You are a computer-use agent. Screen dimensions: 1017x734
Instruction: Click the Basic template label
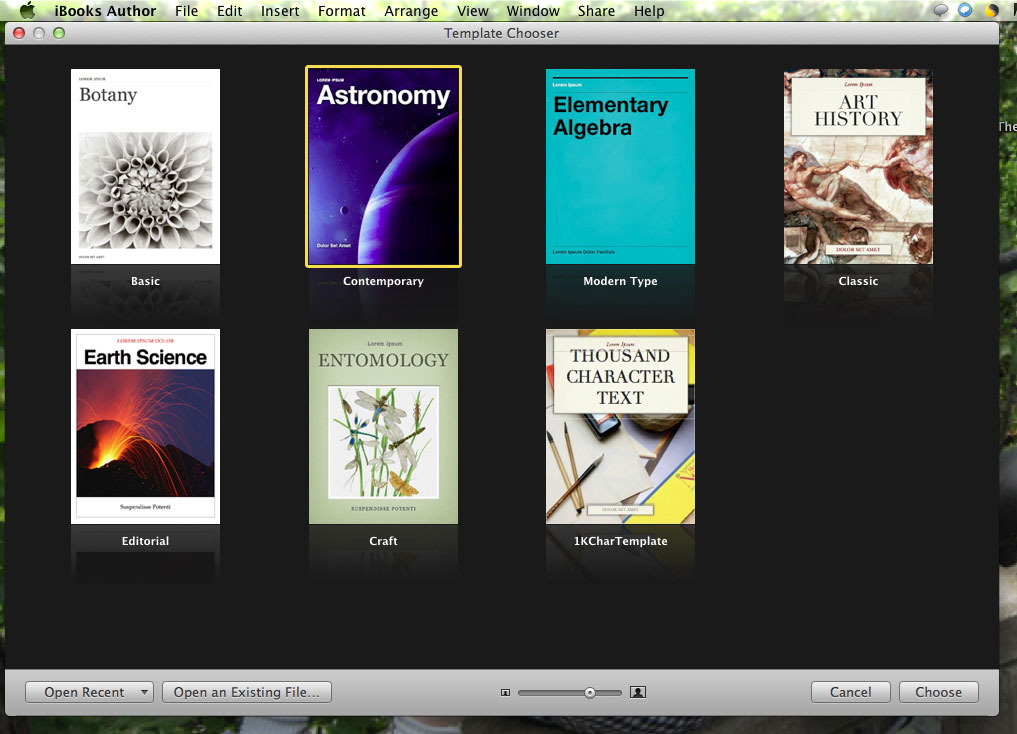145,281
